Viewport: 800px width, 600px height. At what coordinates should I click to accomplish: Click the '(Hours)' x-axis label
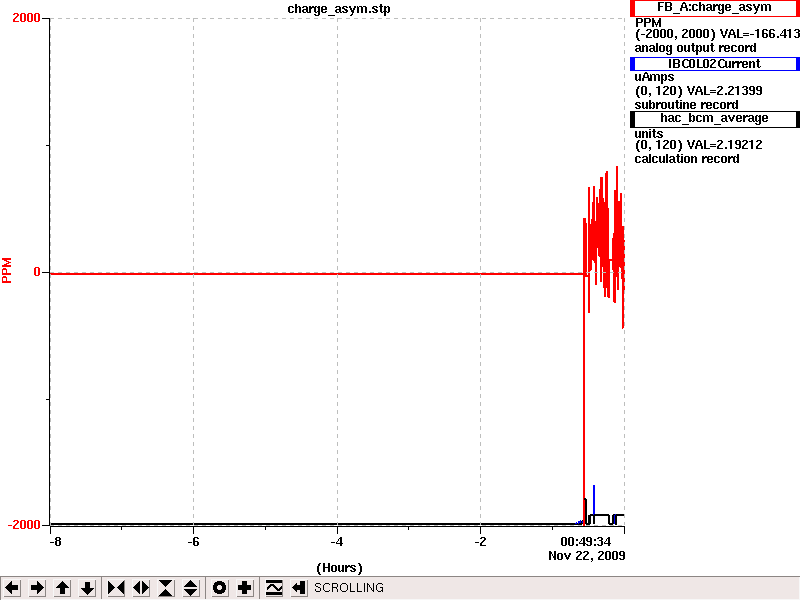pos(339,568)
